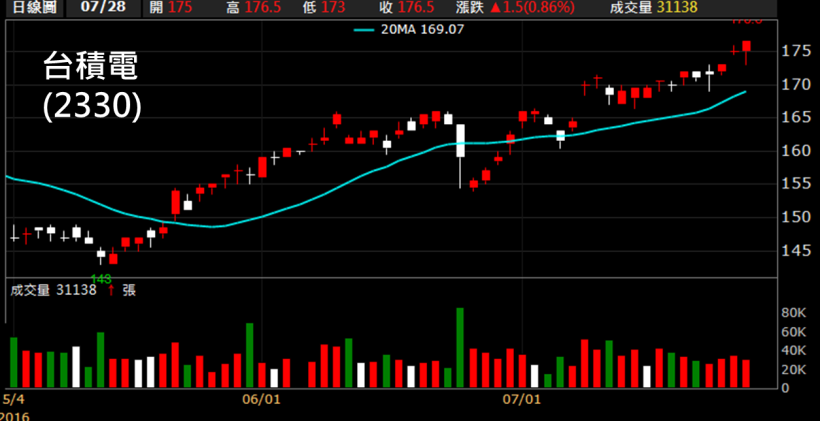The image size is (820, 421).
Task: Click the 20MA 169.07 legend label
Action: point(423,30)
